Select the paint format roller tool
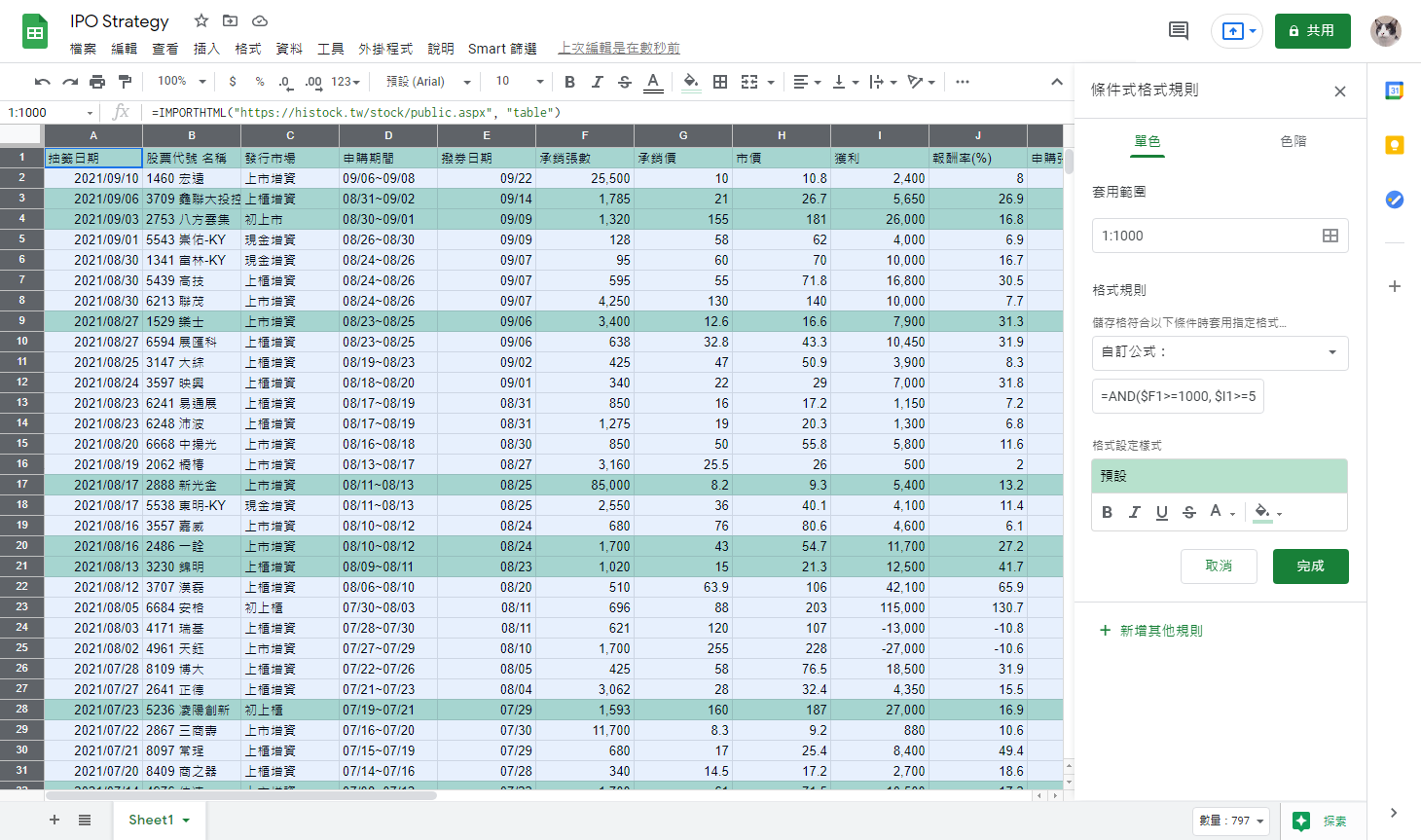Screen dimensions: 1421x840 (125, 82)
